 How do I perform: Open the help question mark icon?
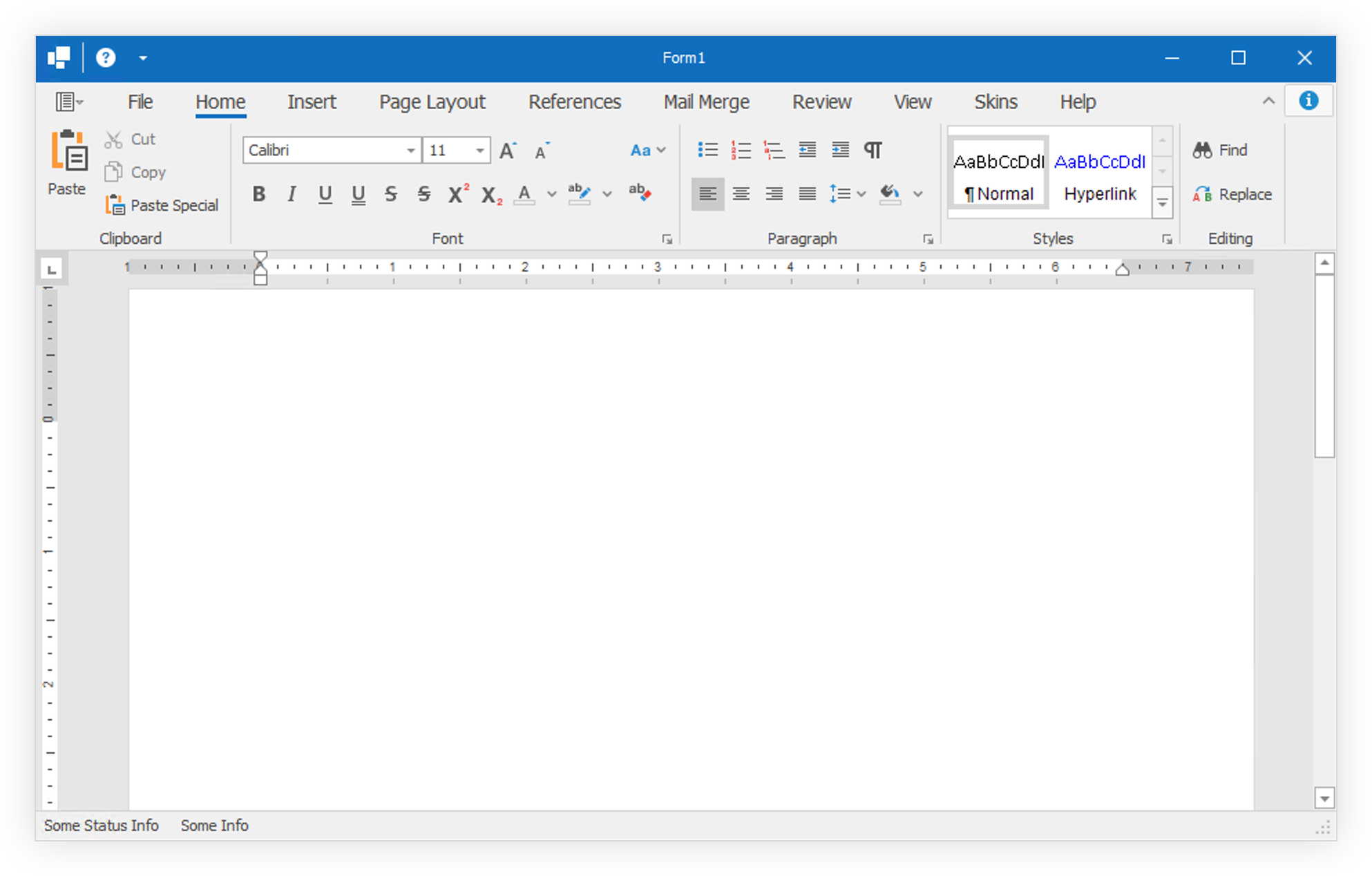click(x=106, y=58)
